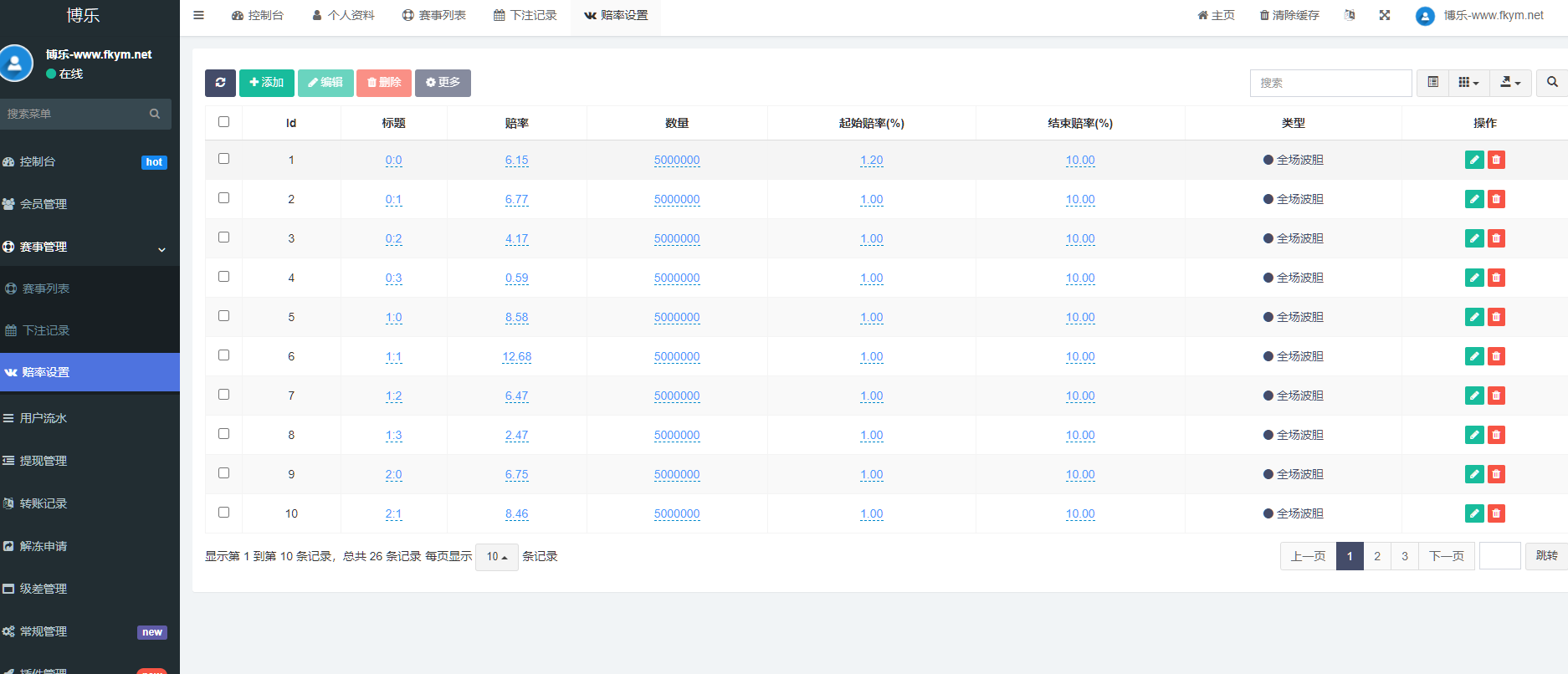Toggle the table card view icon

[1432, 83]
